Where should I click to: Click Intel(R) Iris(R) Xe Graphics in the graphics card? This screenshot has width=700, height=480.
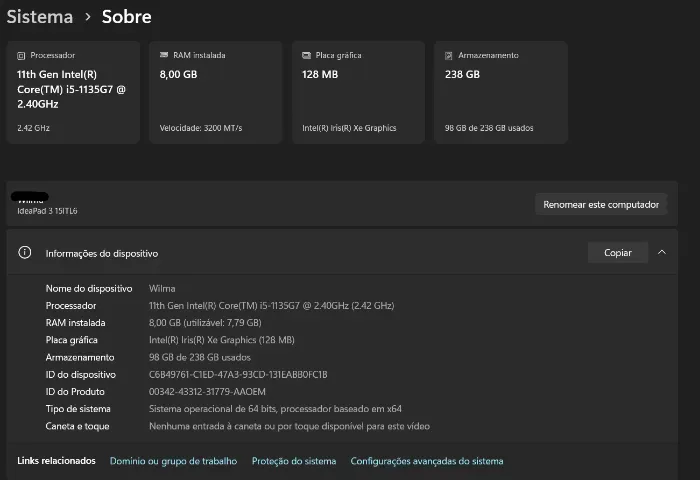tap(349, 128)
